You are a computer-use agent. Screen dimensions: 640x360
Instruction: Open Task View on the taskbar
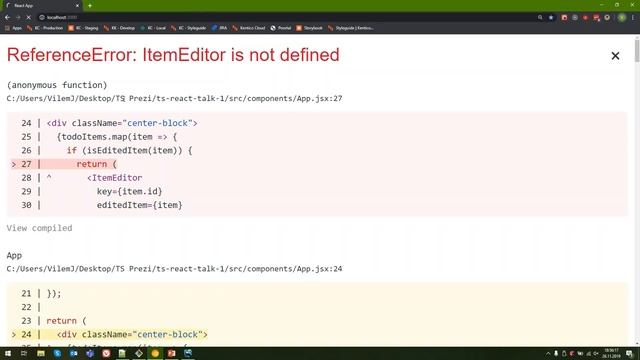24,353
